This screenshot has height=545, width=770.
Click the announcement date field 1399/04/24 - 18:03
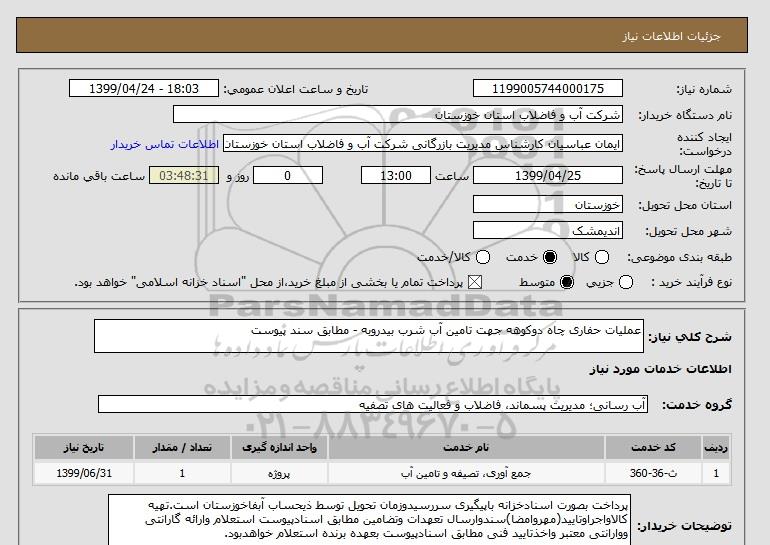click(144, 89)
